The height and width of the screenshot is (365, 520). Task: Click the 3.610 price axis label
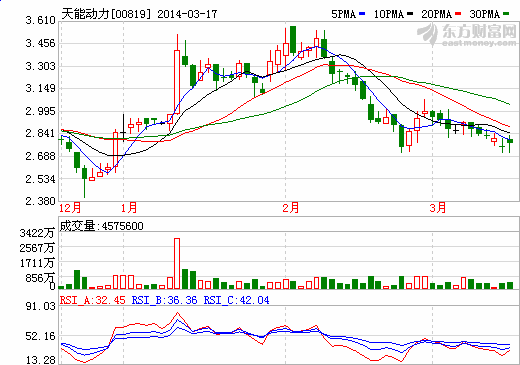(x=41, y=21)
